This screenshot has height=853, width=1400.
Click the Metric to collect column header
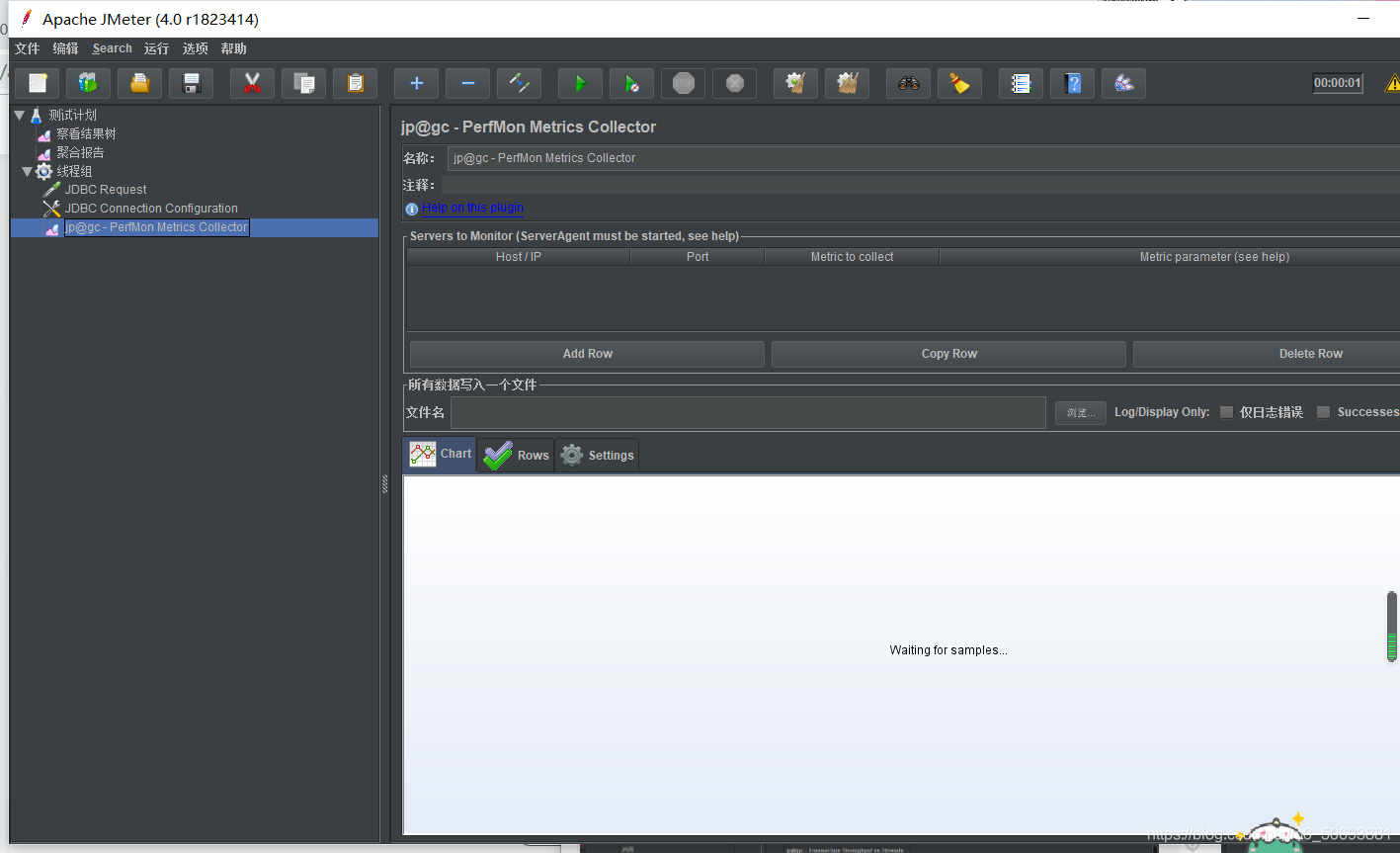tap(852, 257)
